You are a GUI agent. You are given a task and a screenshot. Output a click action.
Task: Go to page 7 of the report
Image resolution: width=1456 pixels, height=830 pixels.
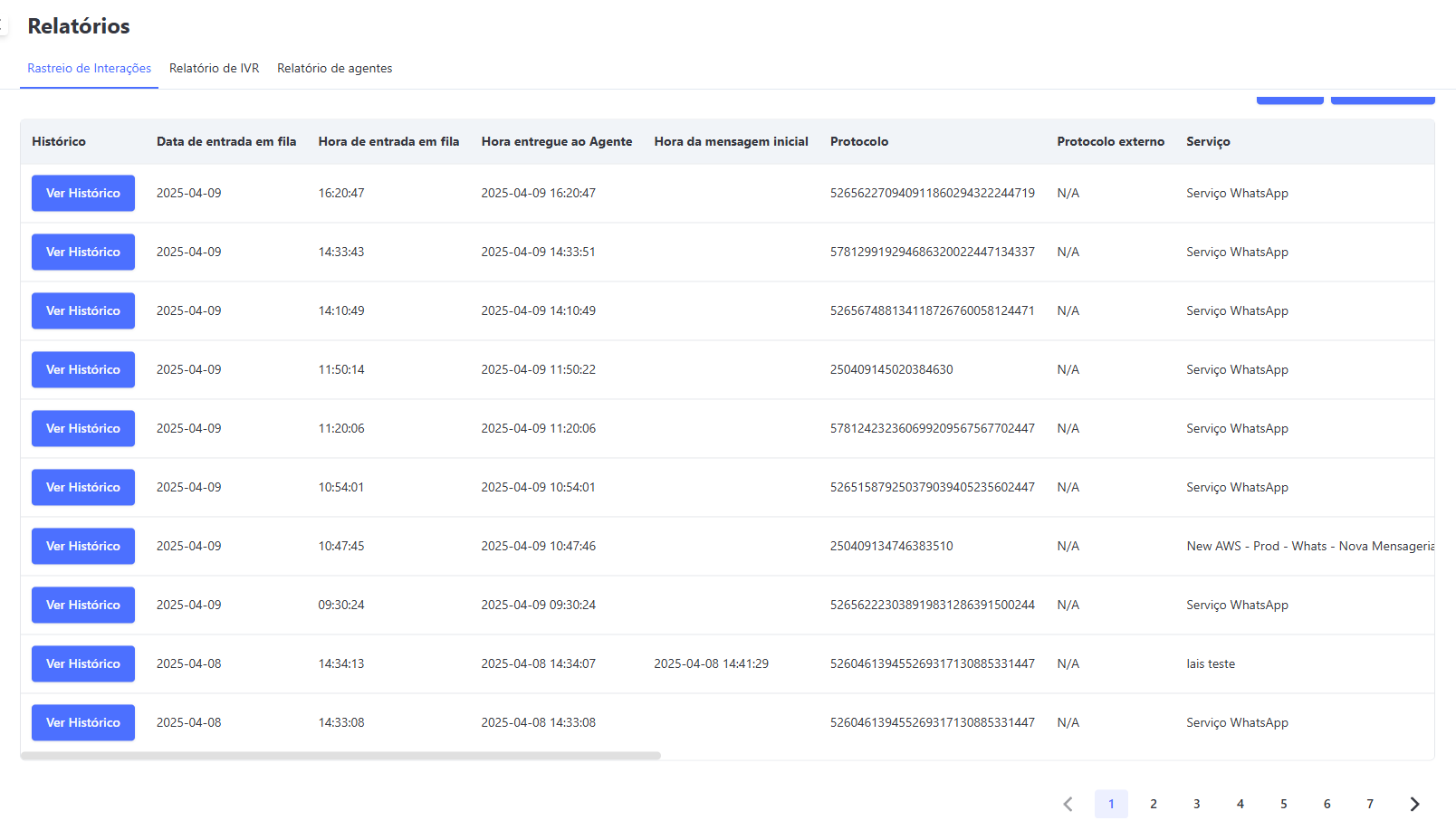click(x=1370, y=804)
